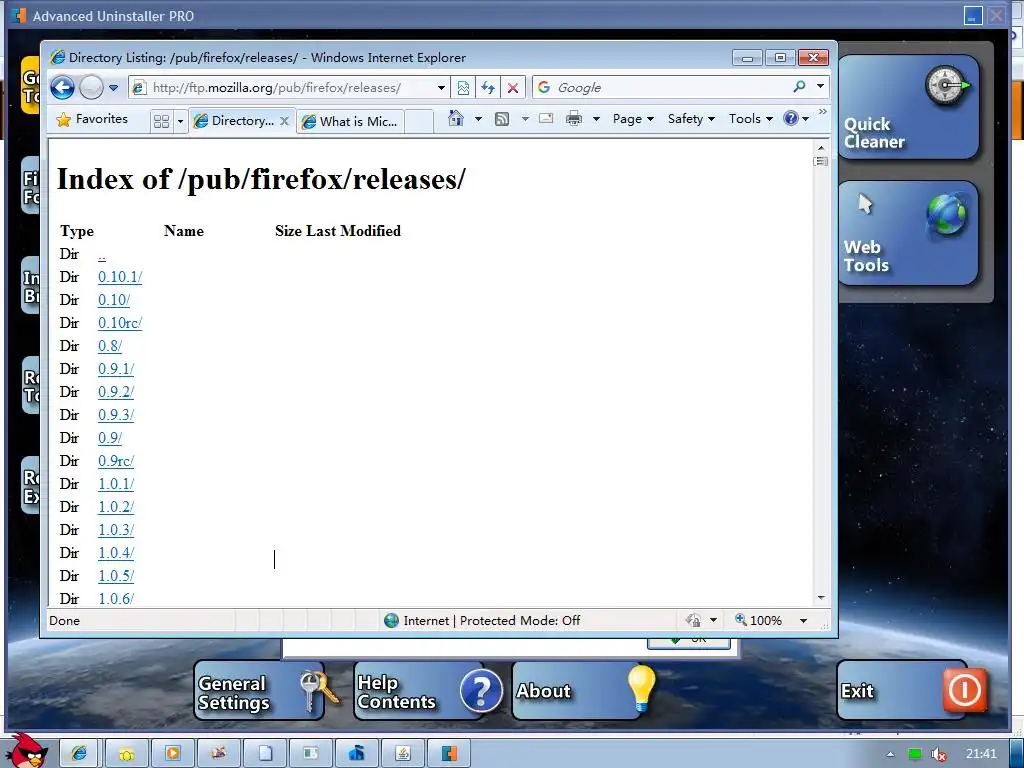Open the 0.9rc/ directory link
Image resolution: width=1024 pixels, height=768 pixels.
tap(116, 461)
